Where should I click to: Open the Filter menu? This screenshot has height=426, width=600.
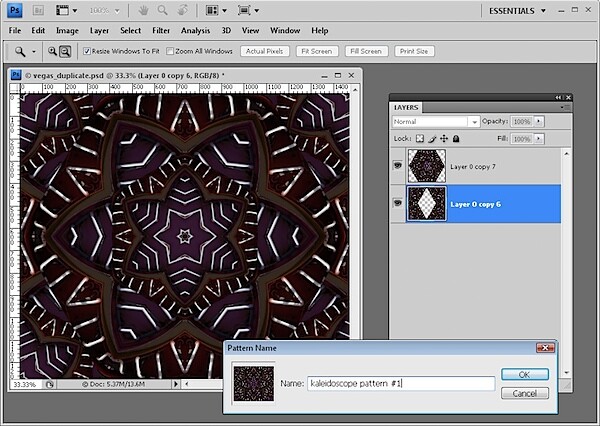161,31
